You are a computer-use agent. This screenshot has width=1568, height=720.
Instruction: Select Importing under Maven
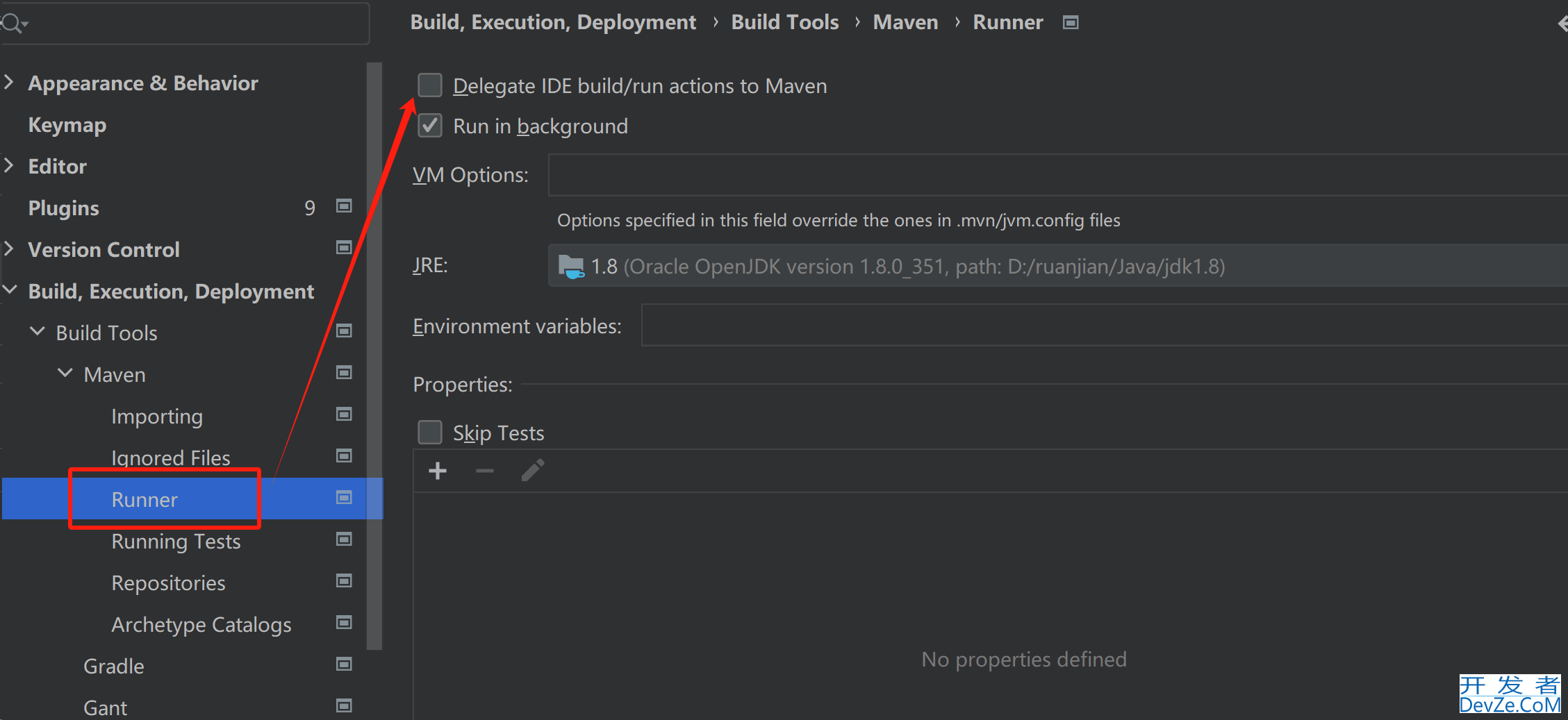tap(157, 417)
